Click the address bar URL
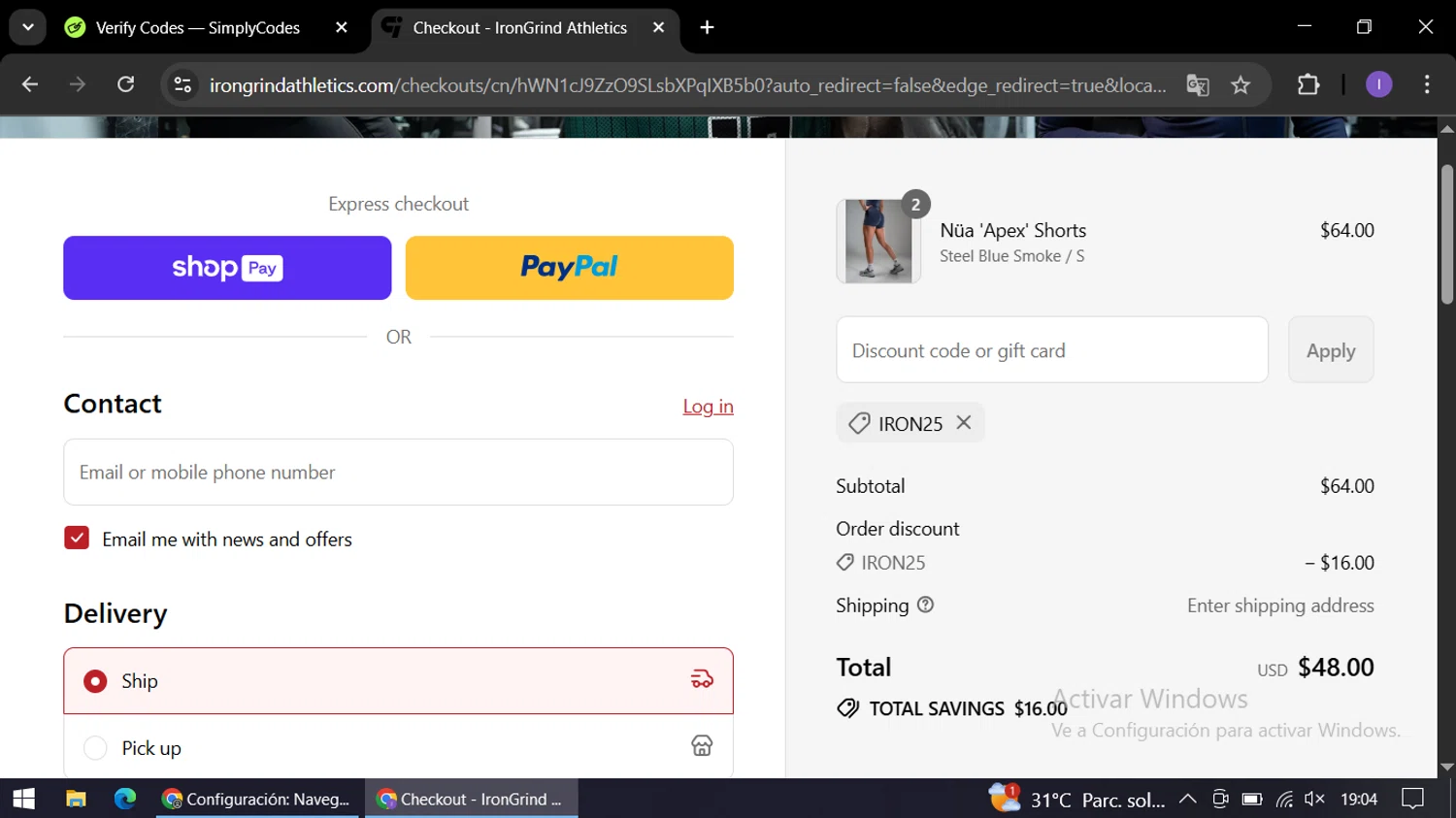Image resolution: width=1456 pixels, height=818 pixels. point(687,85)
